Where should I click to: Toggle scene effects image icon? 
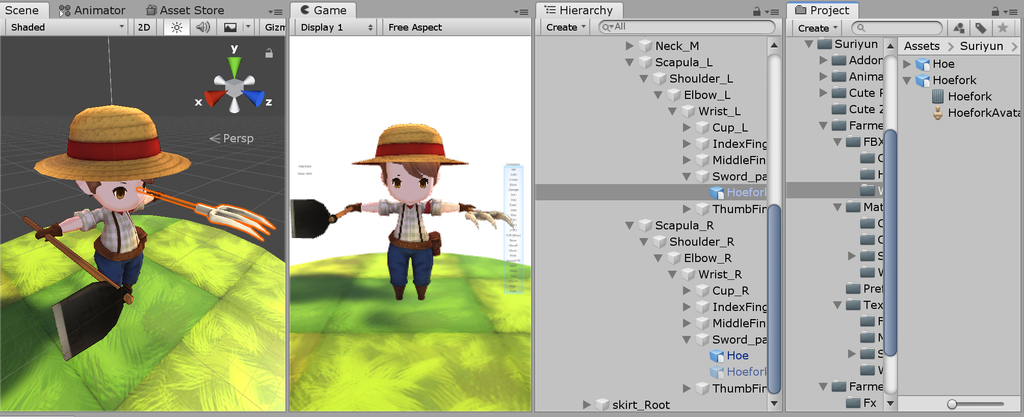(230, 27)
